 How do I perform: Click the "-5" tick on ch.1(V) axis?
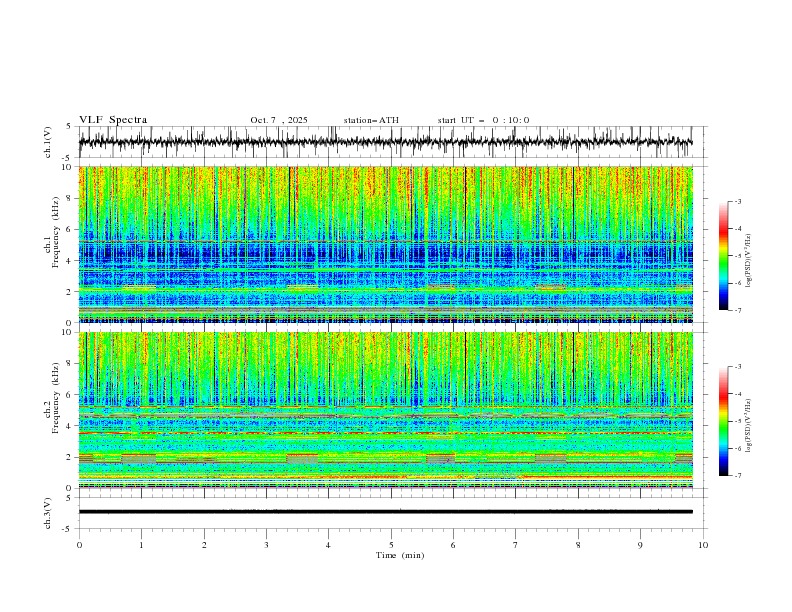pos(68,158)
